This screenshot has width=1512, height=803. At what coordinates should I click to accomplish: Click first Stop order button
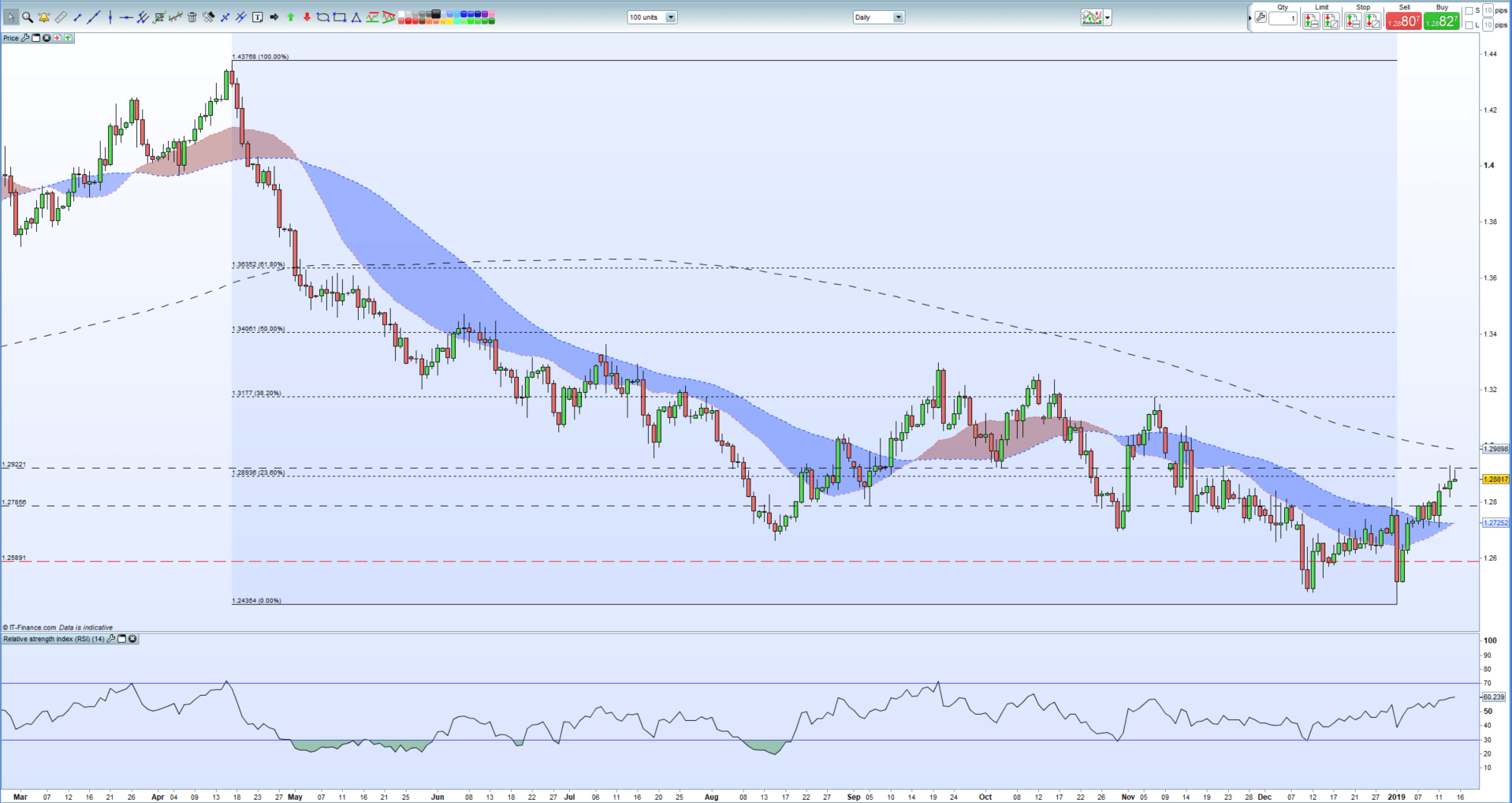(1353, 21)
